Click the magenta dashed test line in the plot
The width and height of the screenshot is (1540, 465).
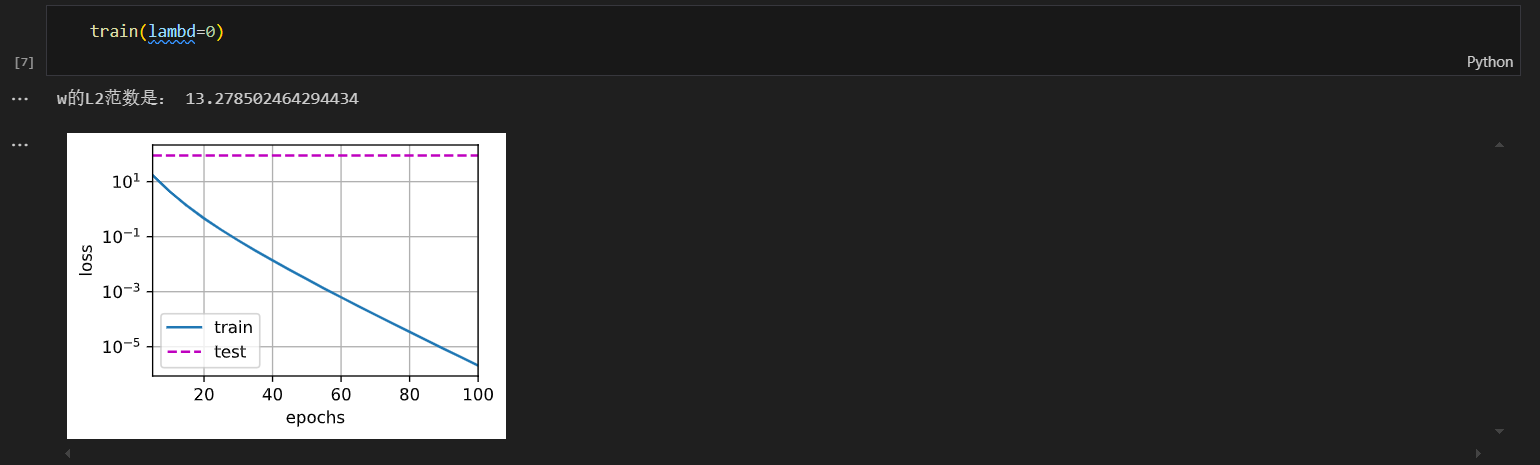[x=315, y=156]
